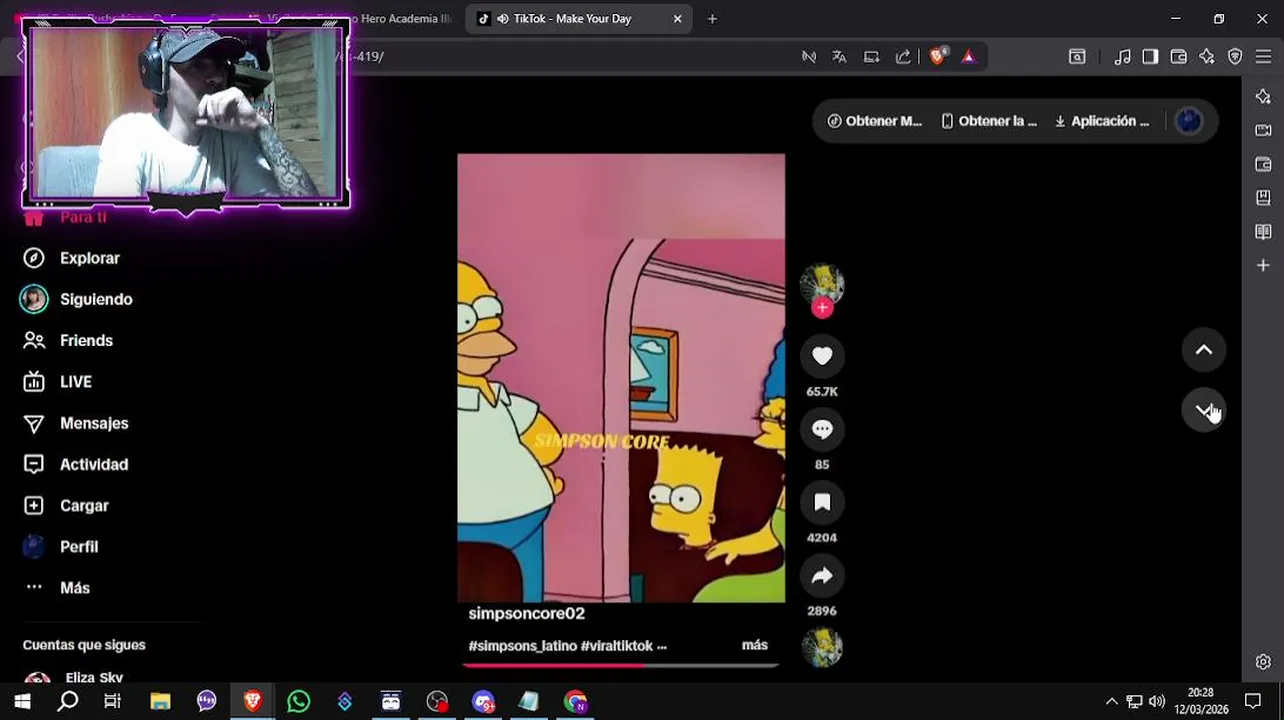The image size is (1284, 720).
Task: Click the Brave Shields lion icon
Action: (937, 57)
